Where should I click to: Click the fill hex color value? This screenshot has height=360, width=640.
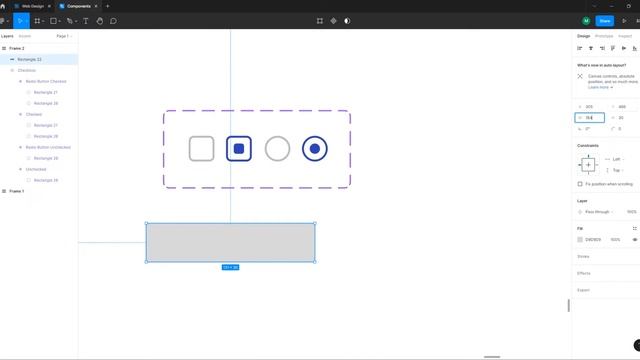pyautogui.click(x=593, y=240)
